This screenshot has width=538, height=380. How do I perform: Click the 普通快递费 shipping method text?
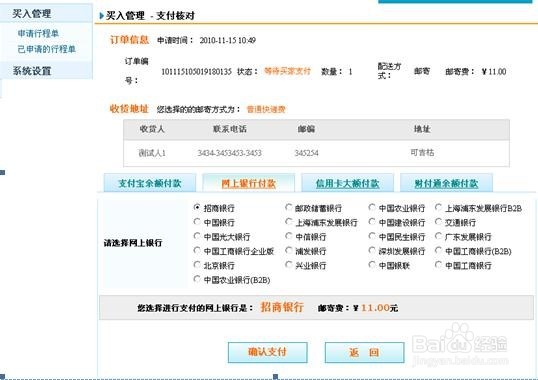pyautogui.click(x=266, y=109)
